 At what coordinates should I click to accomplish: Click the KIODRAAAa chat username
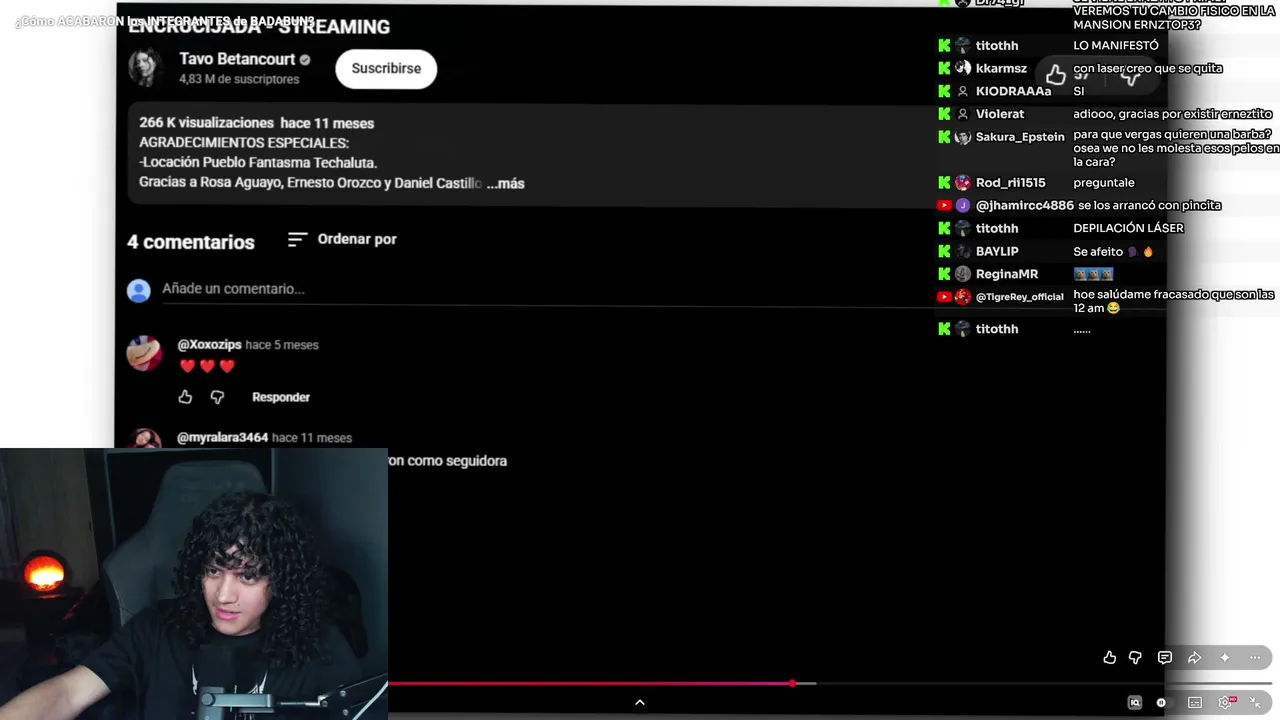tap(1013, 91)
